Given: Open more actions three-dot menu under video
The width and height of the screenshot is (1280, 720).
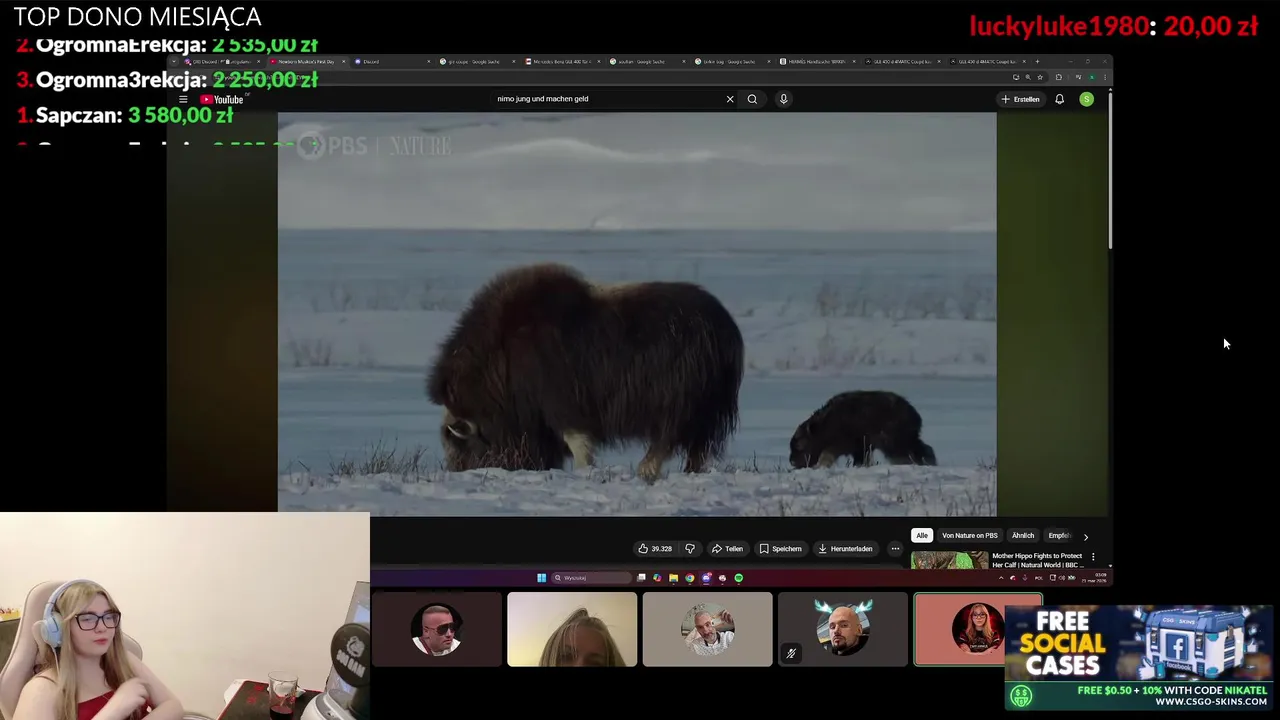Looking at the screenshot, I should point(895,548).
